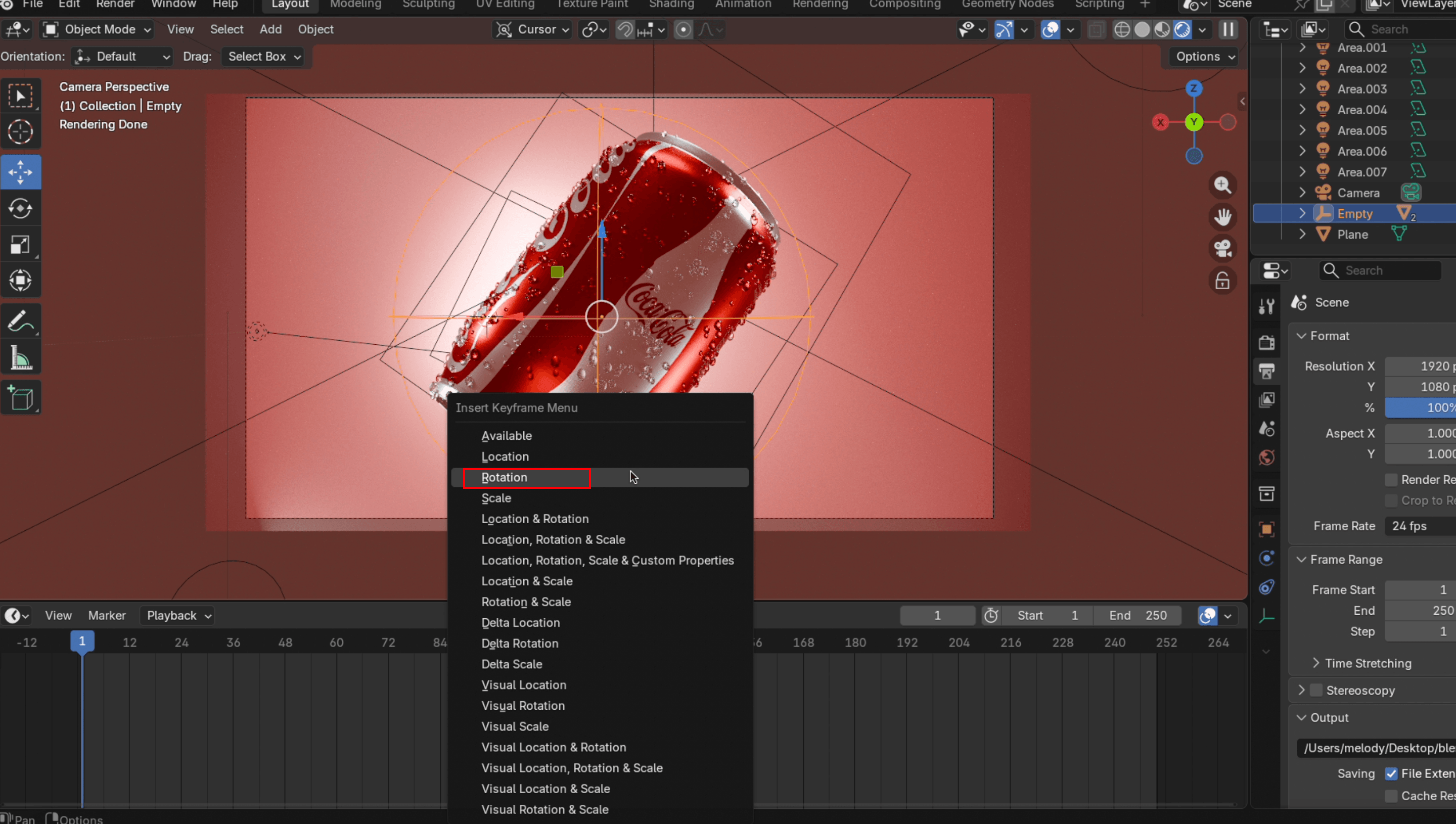Enable the Cache Result checkbox

click(1391, 796)
